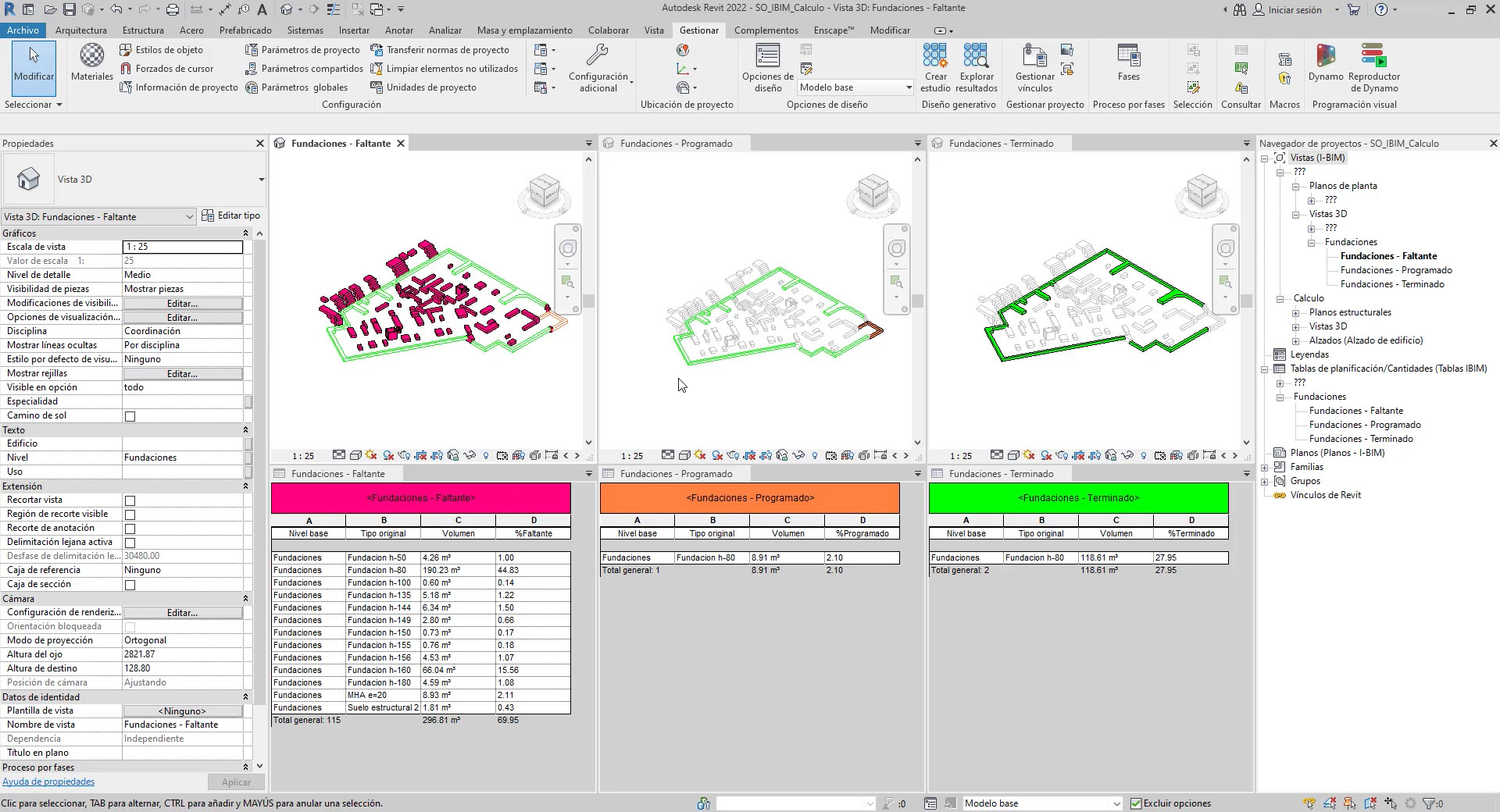Toggle the Recortar vista checkbox

pyautogui.click(x=130, y=500)
